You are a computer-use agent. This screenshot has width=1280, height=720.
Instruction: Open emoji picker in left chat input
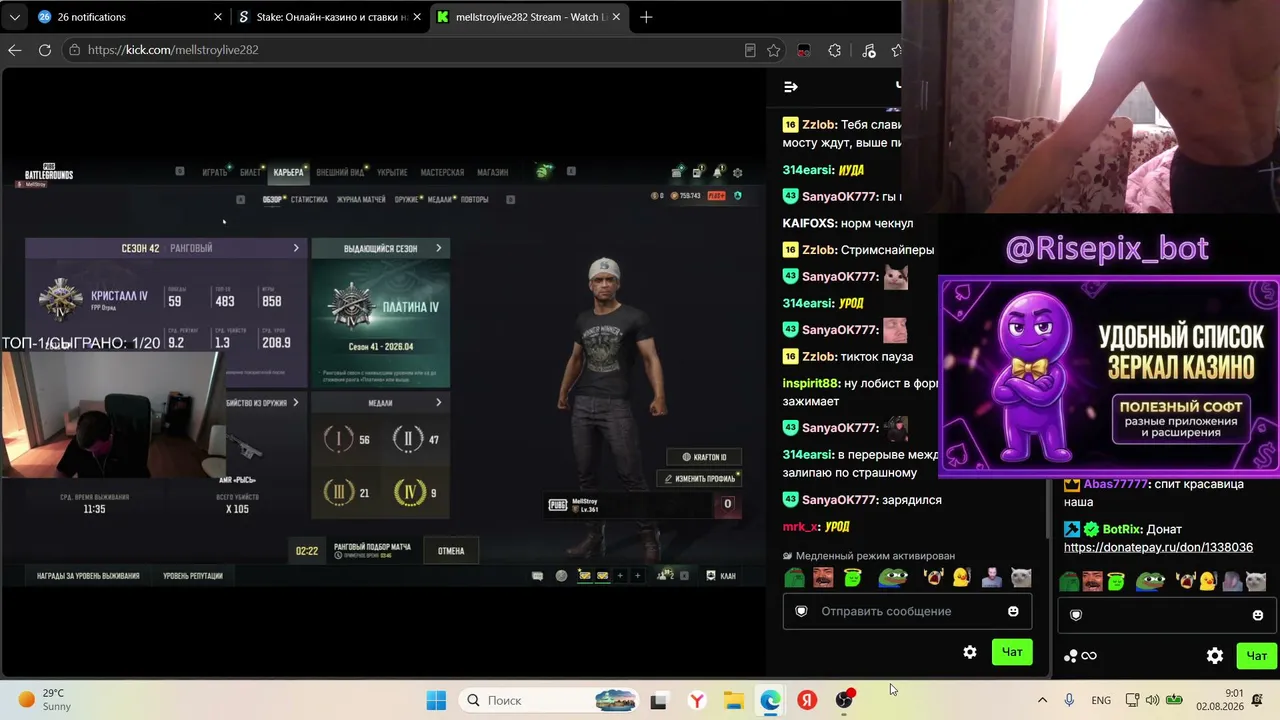tap(1013, 611)
